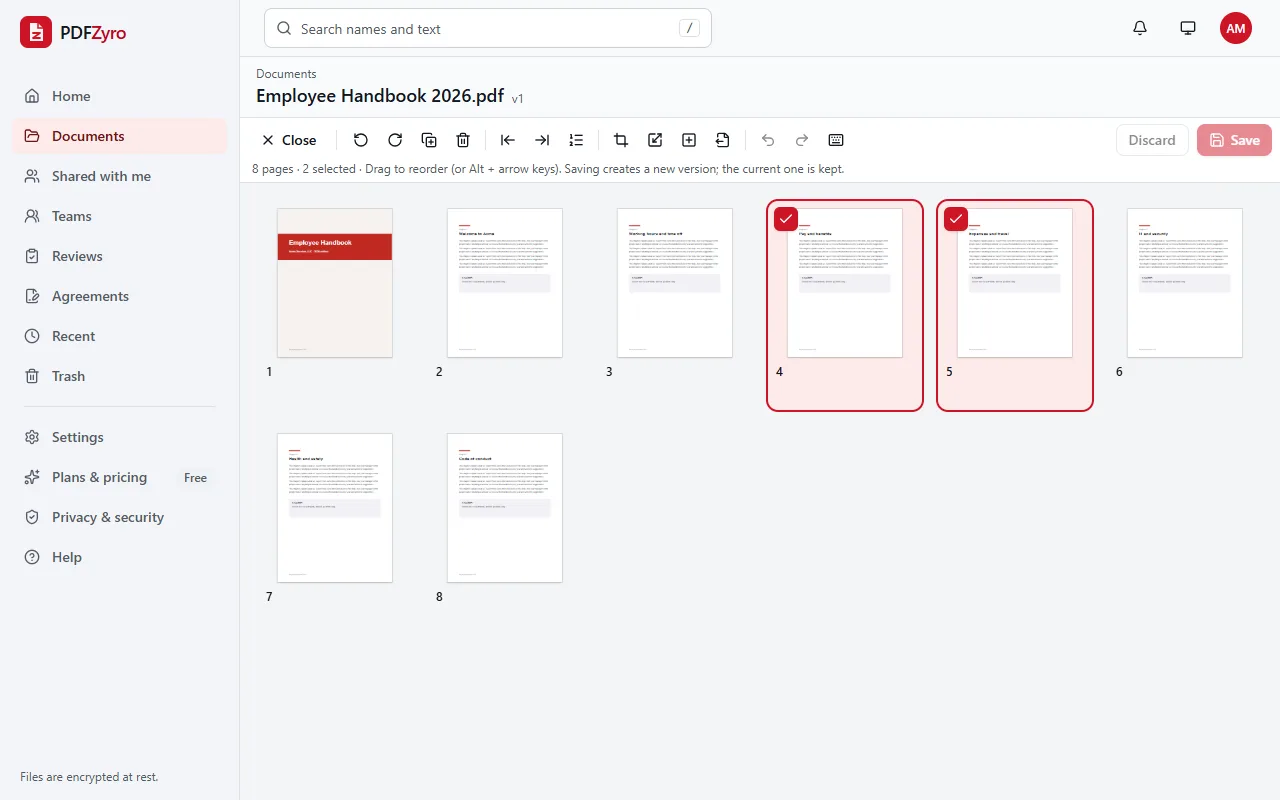Uncheck the page 4 checkbox
The image size is (1280, 800).
(x=786, y=219)
